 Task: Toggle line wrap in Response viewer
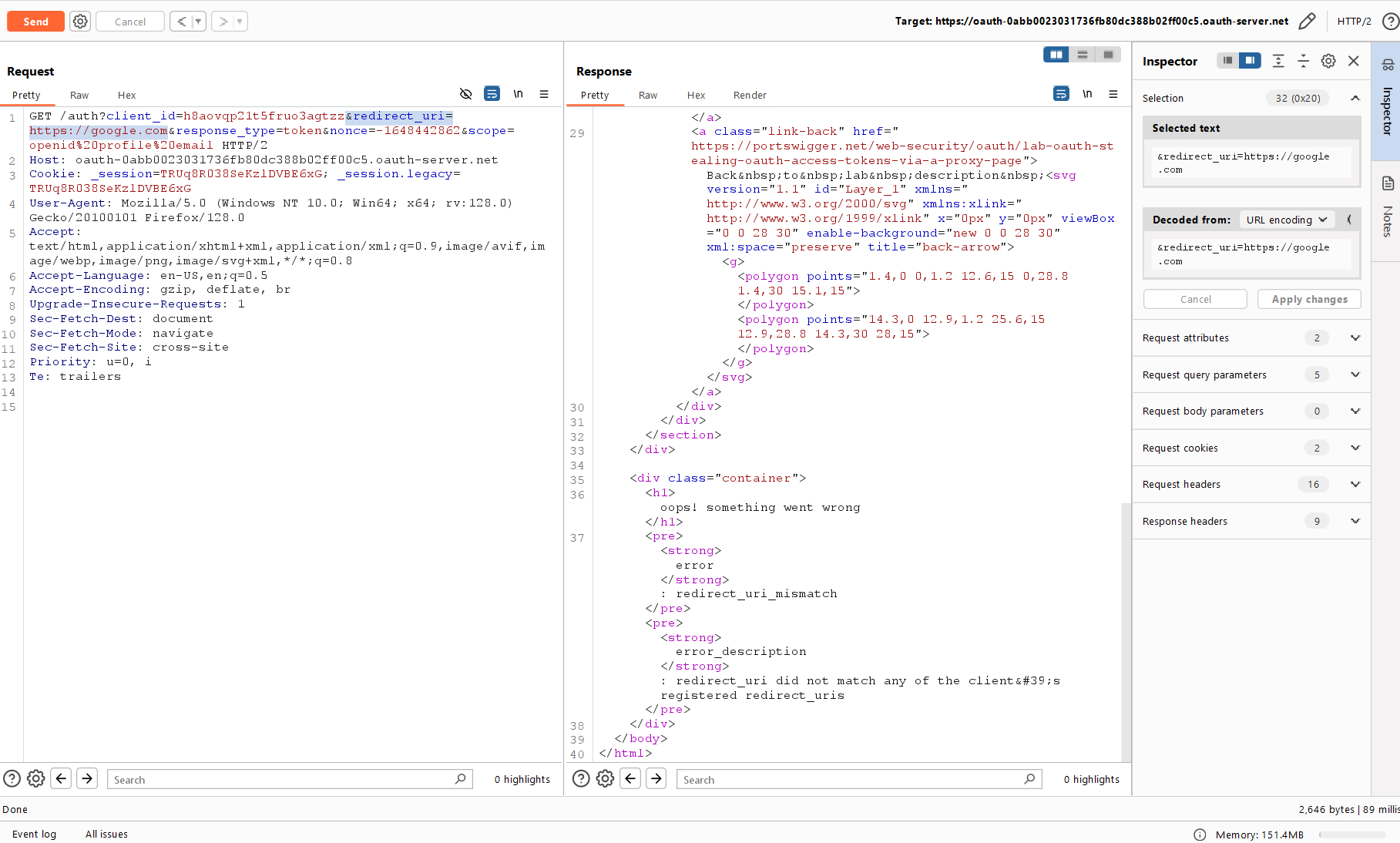[x=1061, y=94]
